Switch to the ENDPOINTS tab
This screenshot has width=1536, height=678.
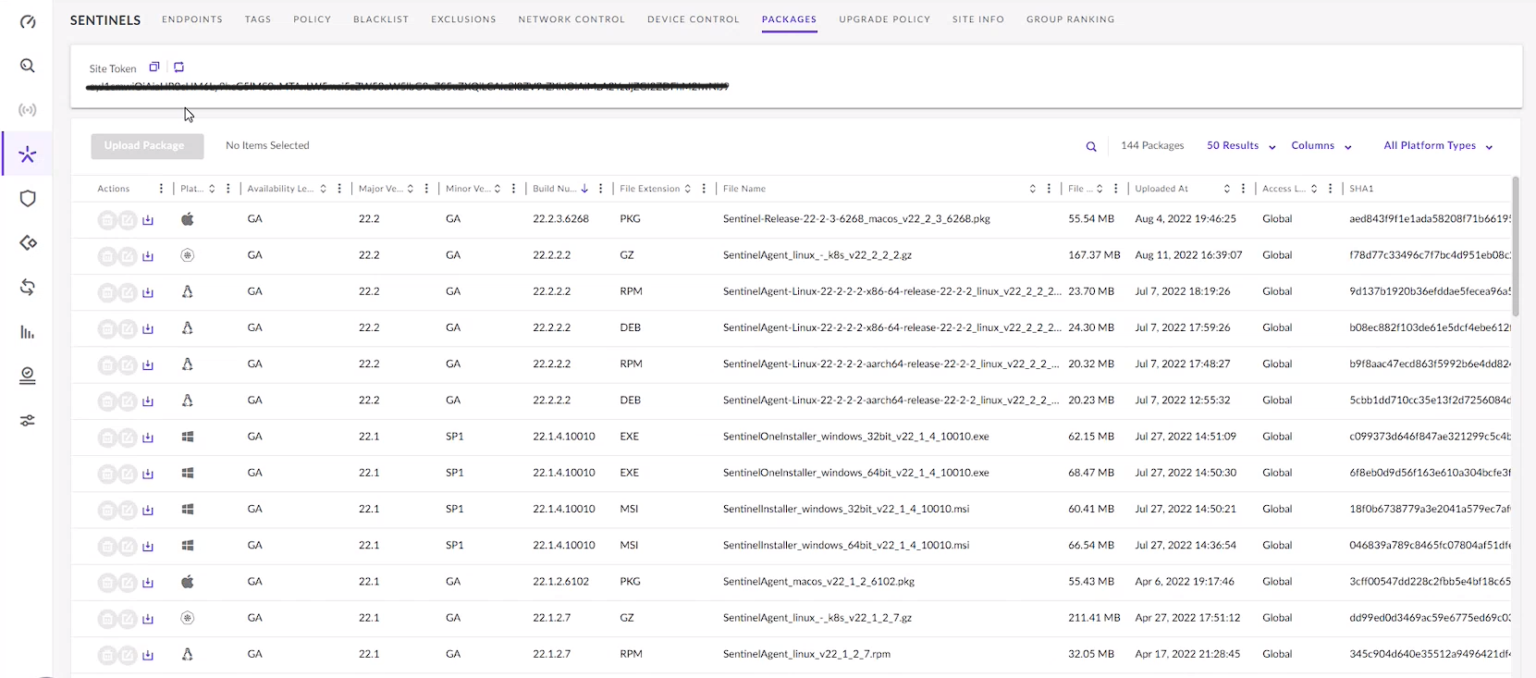(192, 19)
